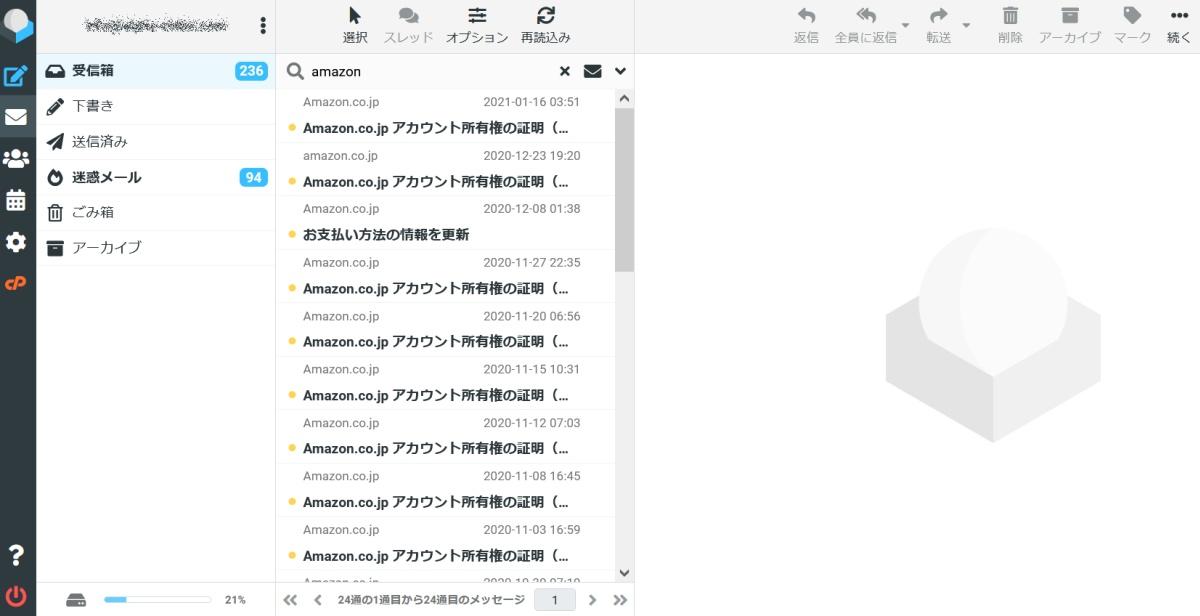Viewport: 1200px width, 616px height.
Task: Click the search magnifier icon
Action: coord(295,71)
